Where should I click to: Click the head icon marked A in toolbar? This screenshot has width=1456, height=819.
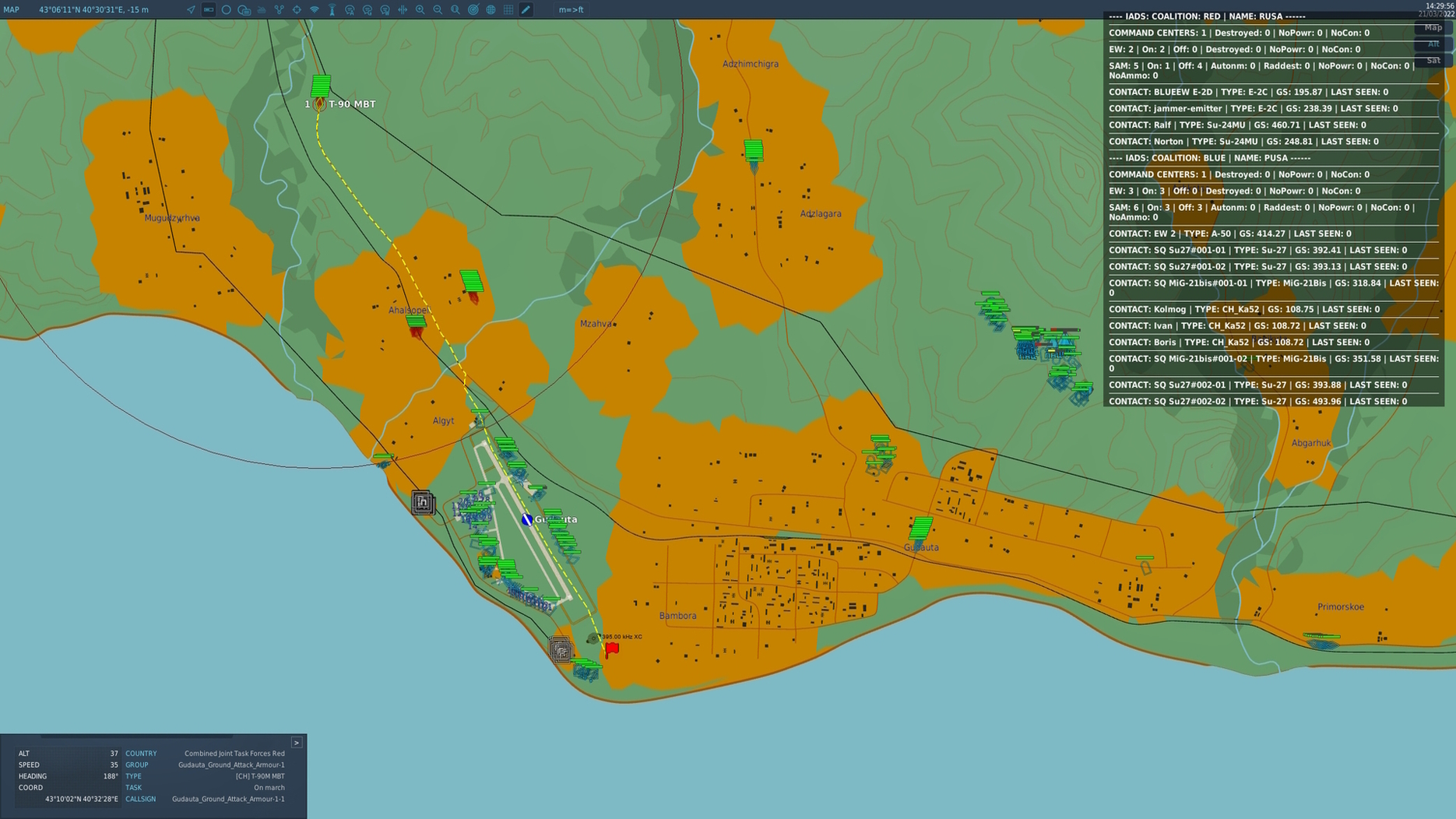pyautogui.click(x=350, y=9)
